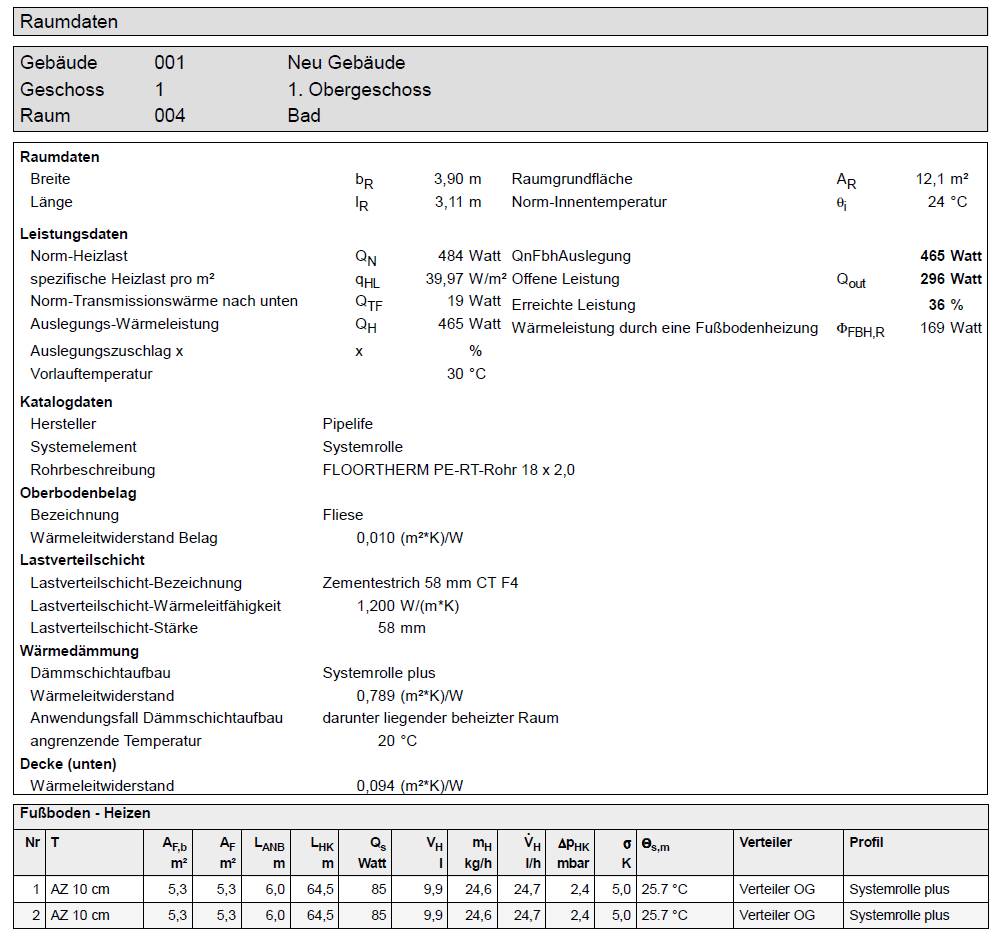Click the room number '004'
This screenshot has width=1003, height=947.
point(170,116)
